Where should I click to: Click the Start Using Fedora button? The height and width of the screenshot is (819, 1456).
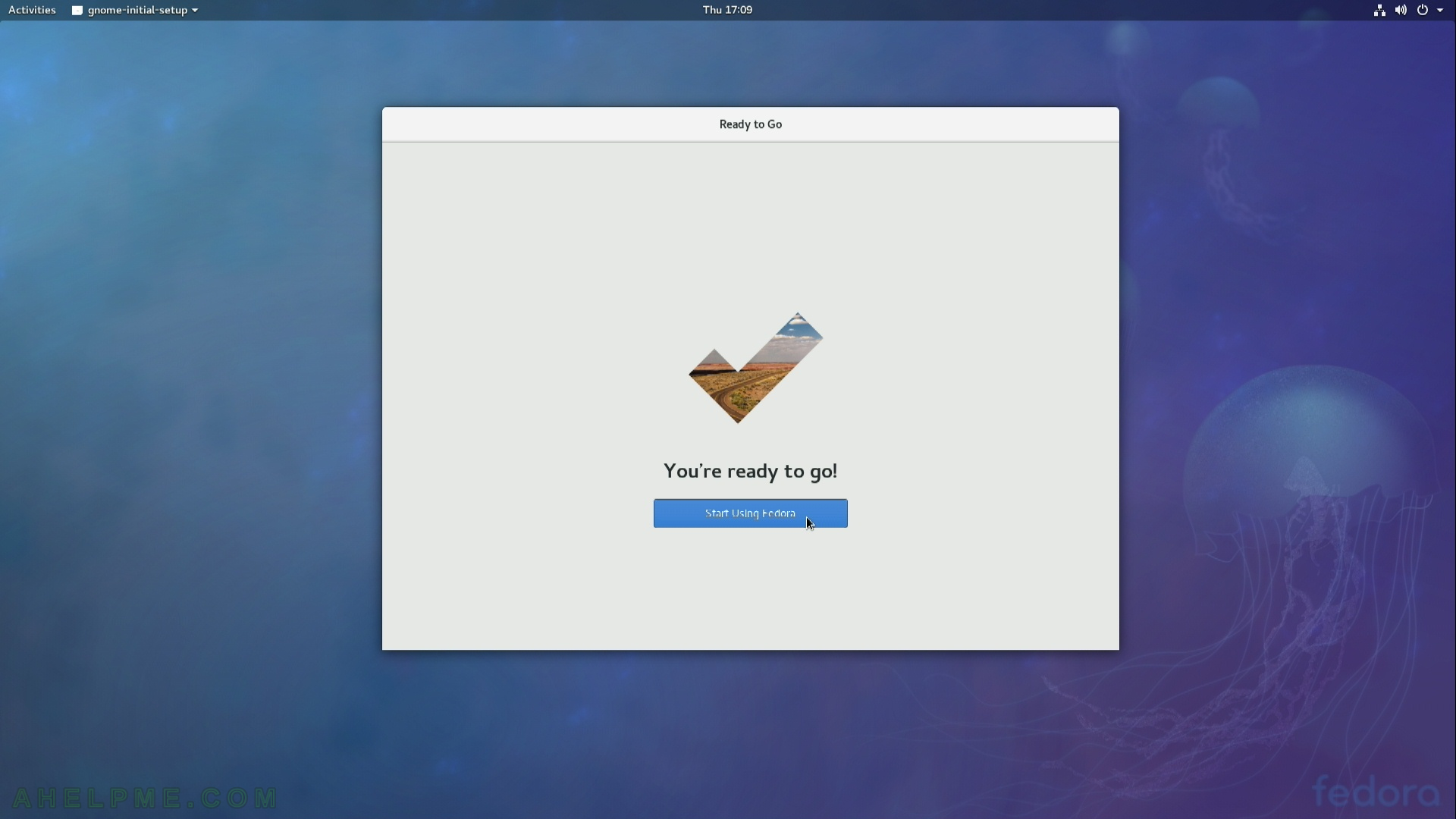click(x=750, y=513)
